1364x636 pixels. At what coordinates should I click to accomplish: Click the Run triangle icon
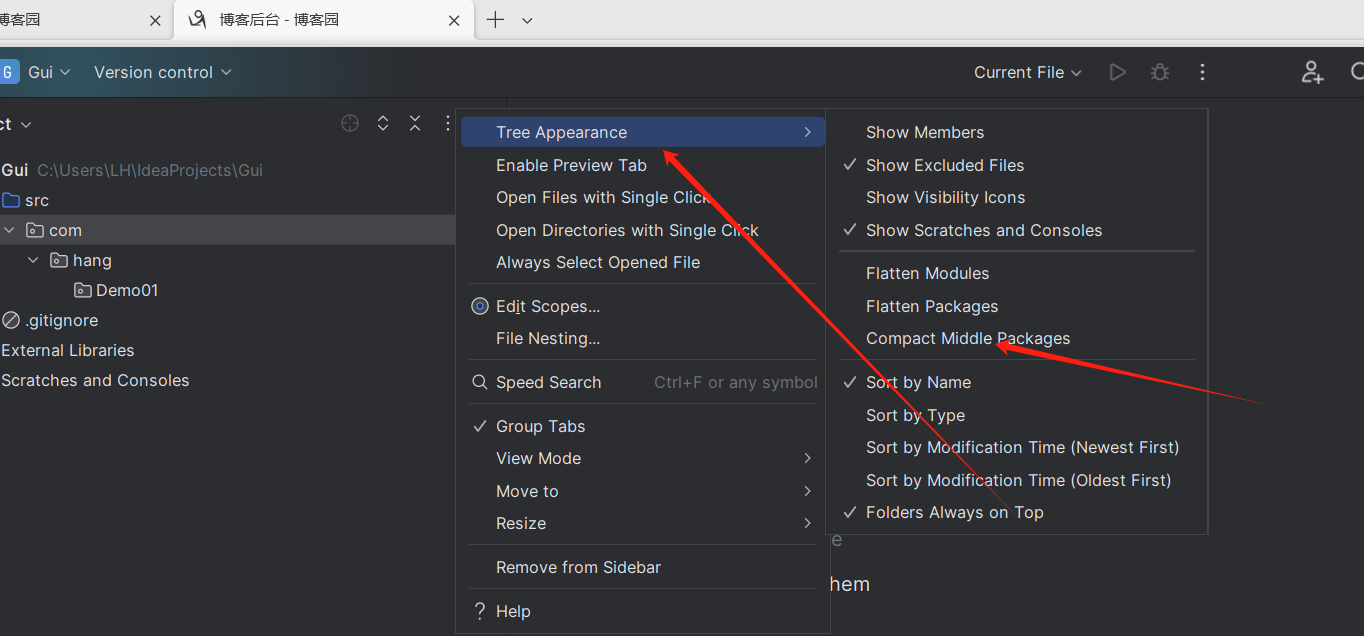(1118, 72)
